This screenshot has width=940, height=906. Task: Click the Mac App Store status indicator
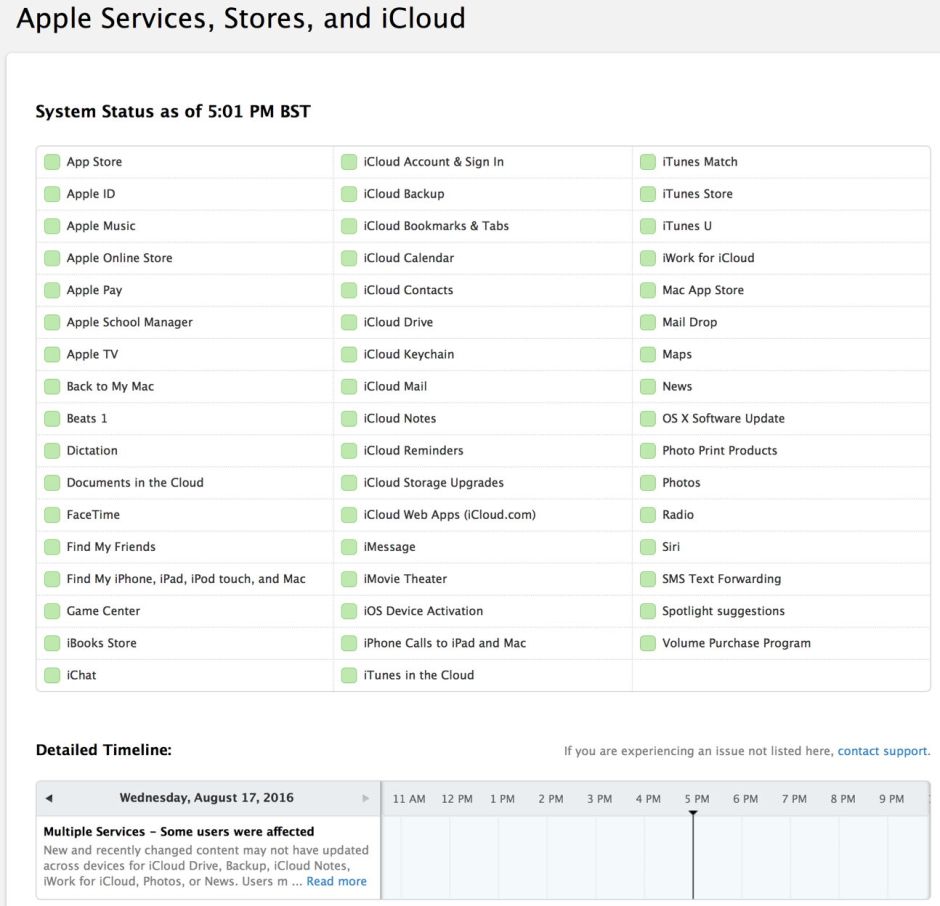pos(647,290)
